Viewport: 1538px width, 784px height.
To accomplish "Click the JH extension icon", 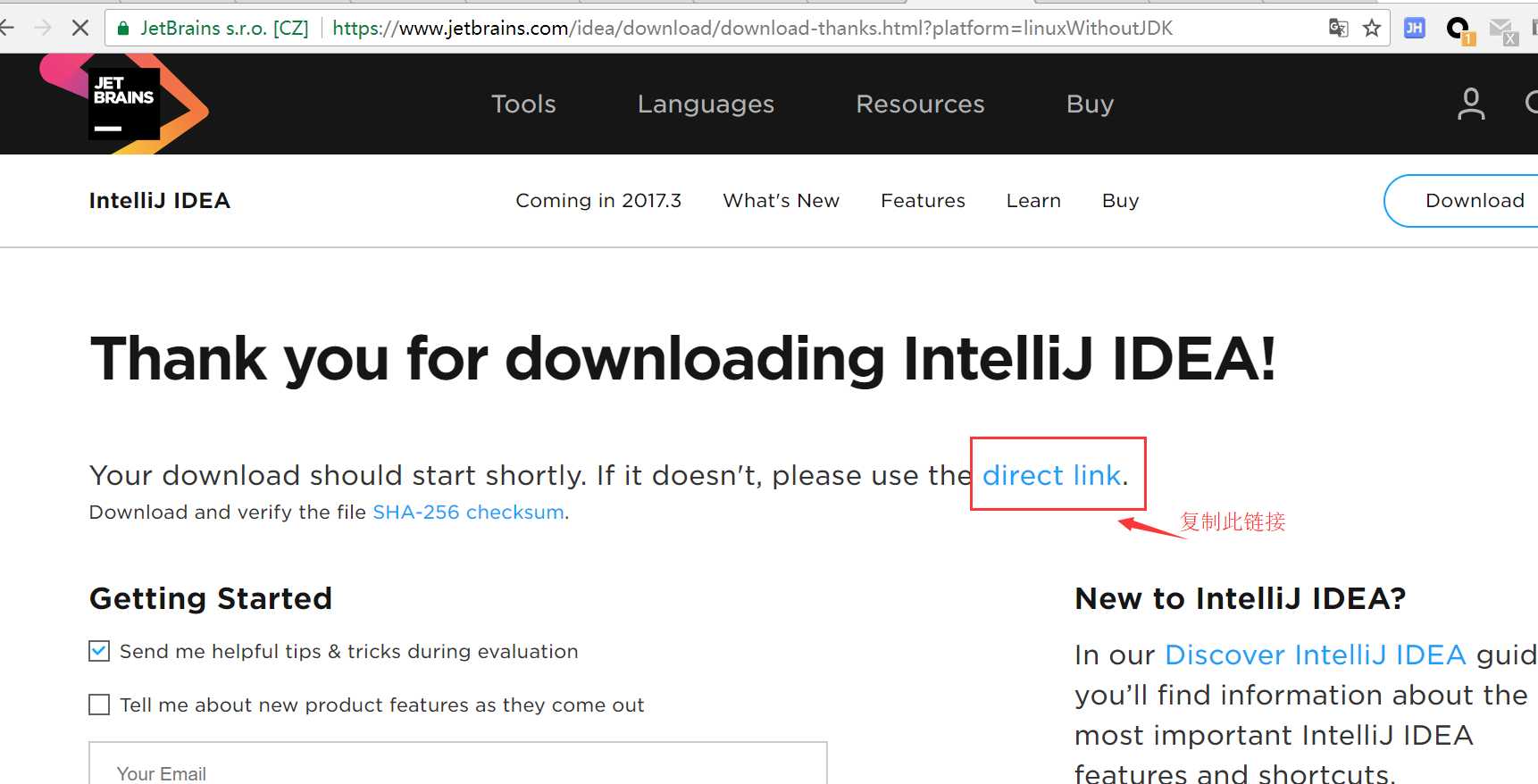I will [1414, 28].
